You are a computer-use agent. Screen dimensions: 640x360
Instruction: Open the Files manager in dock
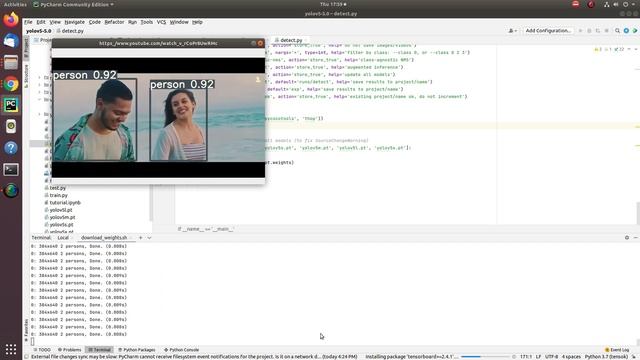[11, 62]
